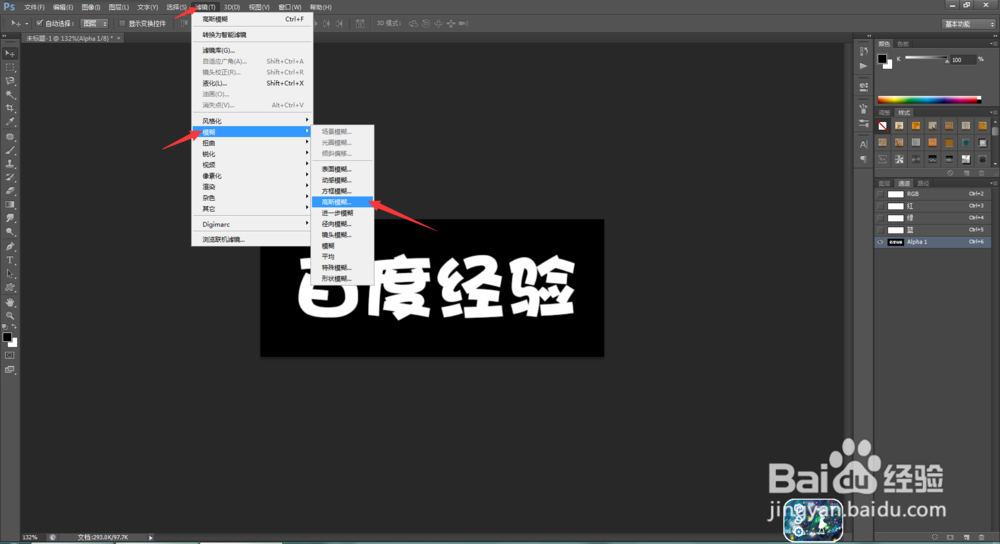Select the Rectangular Marquee tool
The image size is (1000, 544).
[10, 67]
